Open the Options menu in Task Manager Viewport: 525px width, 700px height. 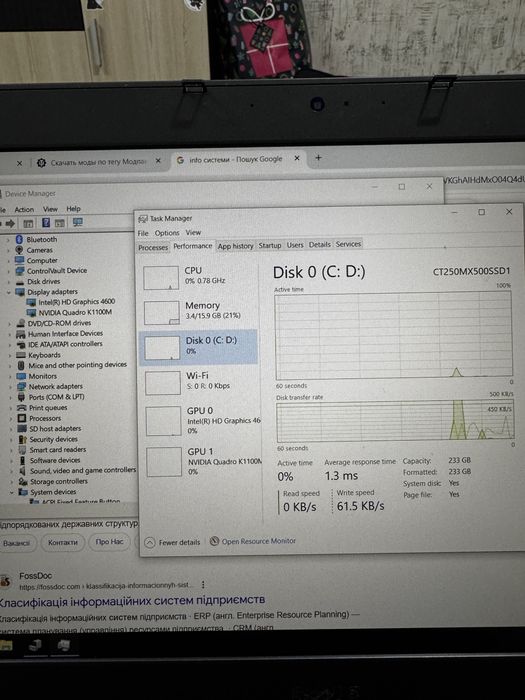coord(167,233)
